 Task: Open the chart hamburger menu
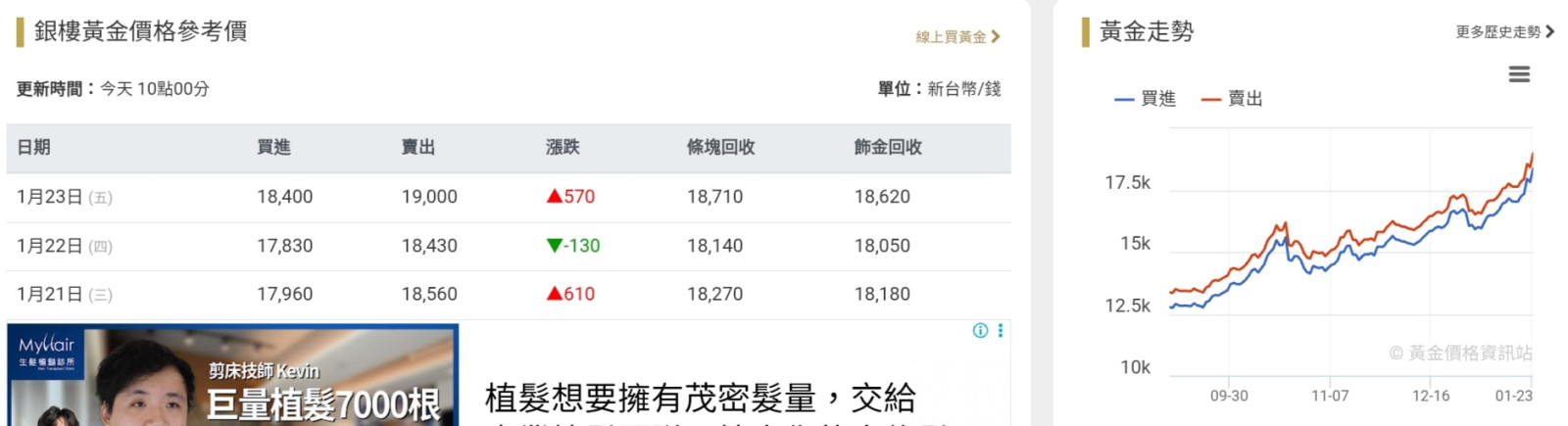[x=1519, y=74]
